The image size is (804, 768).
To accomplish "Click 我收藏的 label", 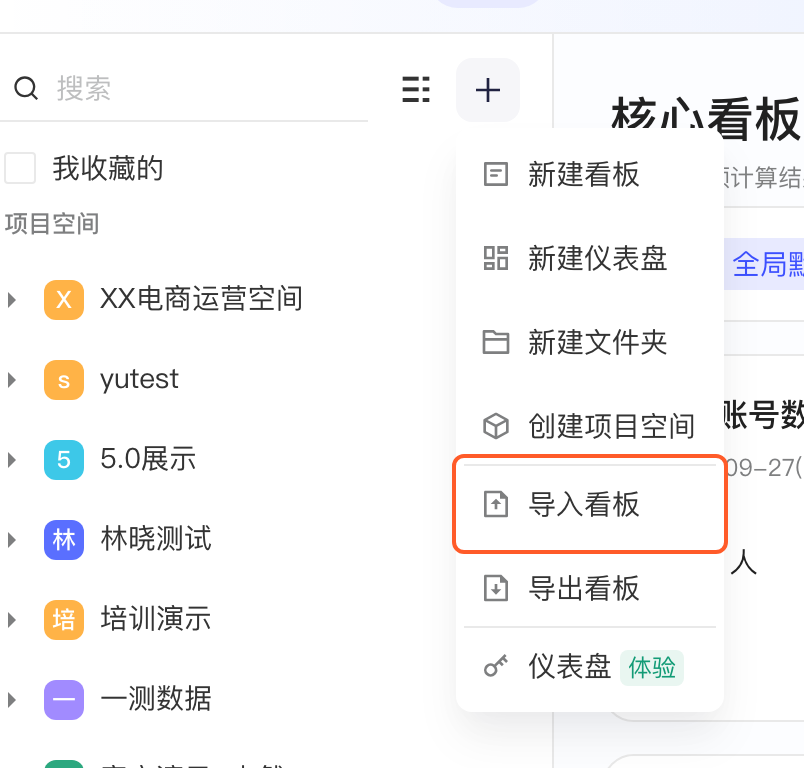I will (108, 168).
